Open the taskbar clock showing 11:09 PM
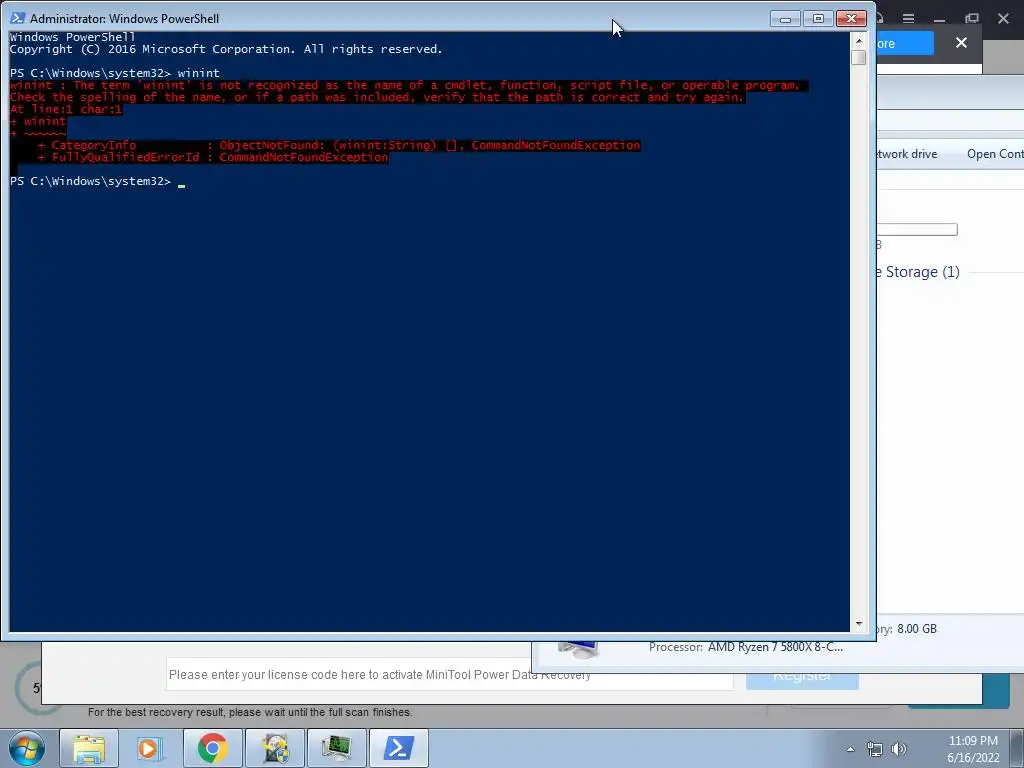 (973, 749)
